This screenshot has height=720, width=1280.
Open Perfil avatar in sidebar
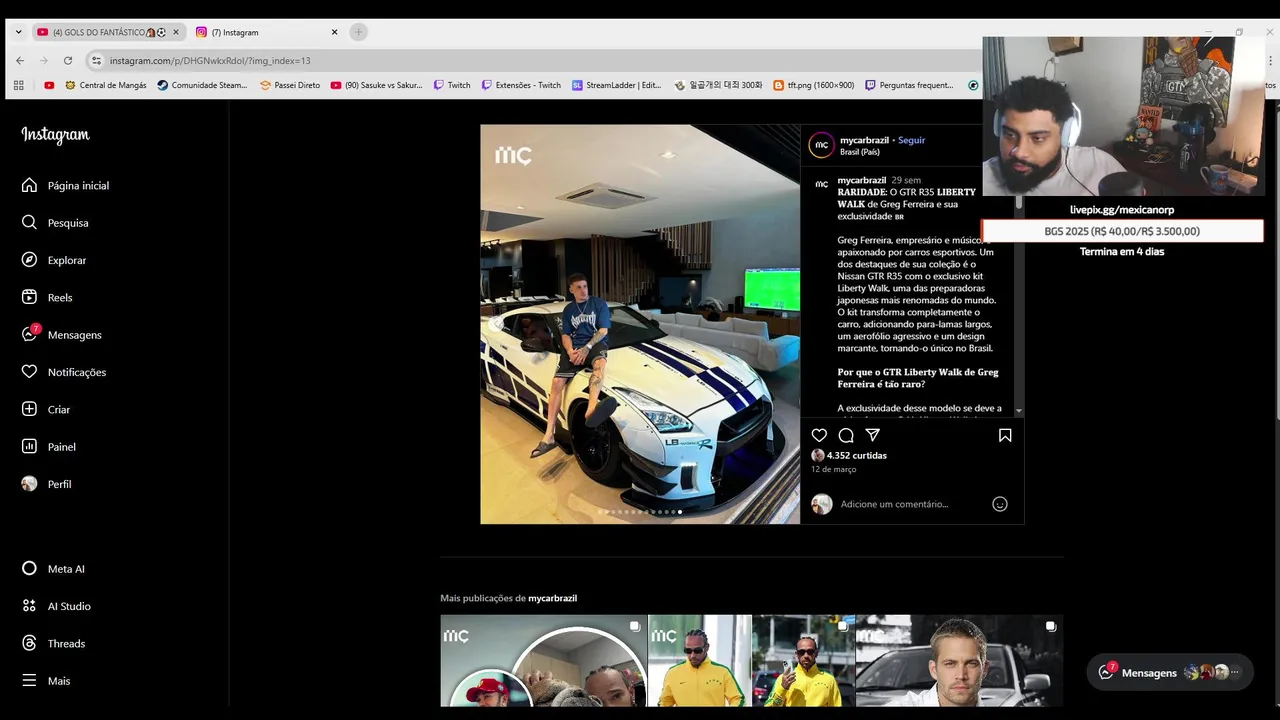click(29, 484)
